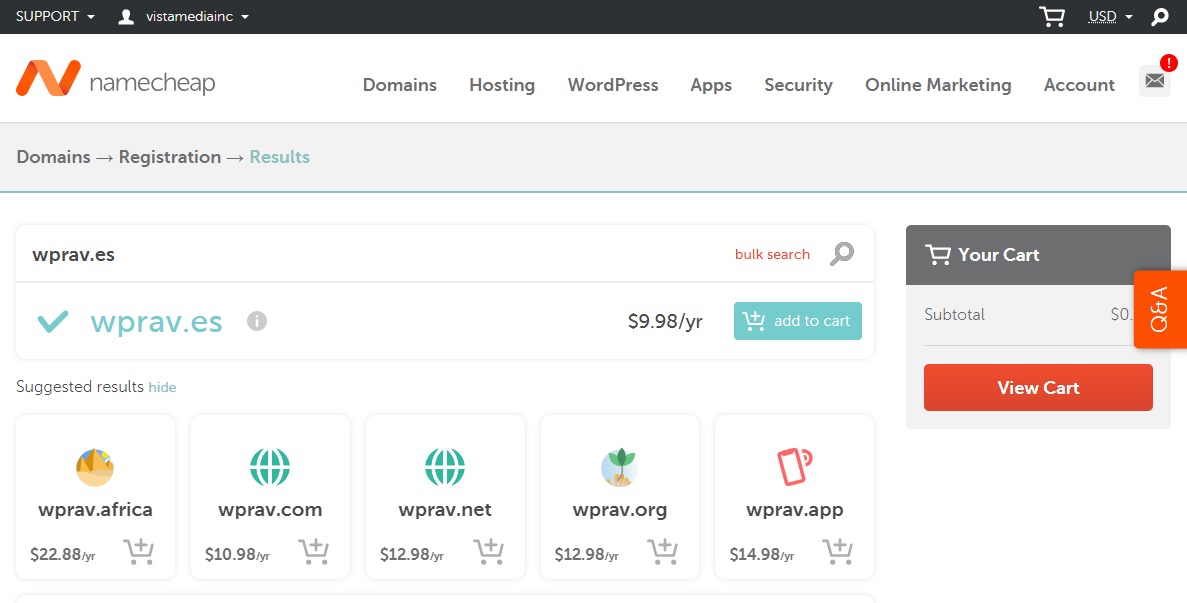Image resolution: width=1187 pixels, height=603 pixels.
Task: Click the Results breadcrumb
Action: 280,157
